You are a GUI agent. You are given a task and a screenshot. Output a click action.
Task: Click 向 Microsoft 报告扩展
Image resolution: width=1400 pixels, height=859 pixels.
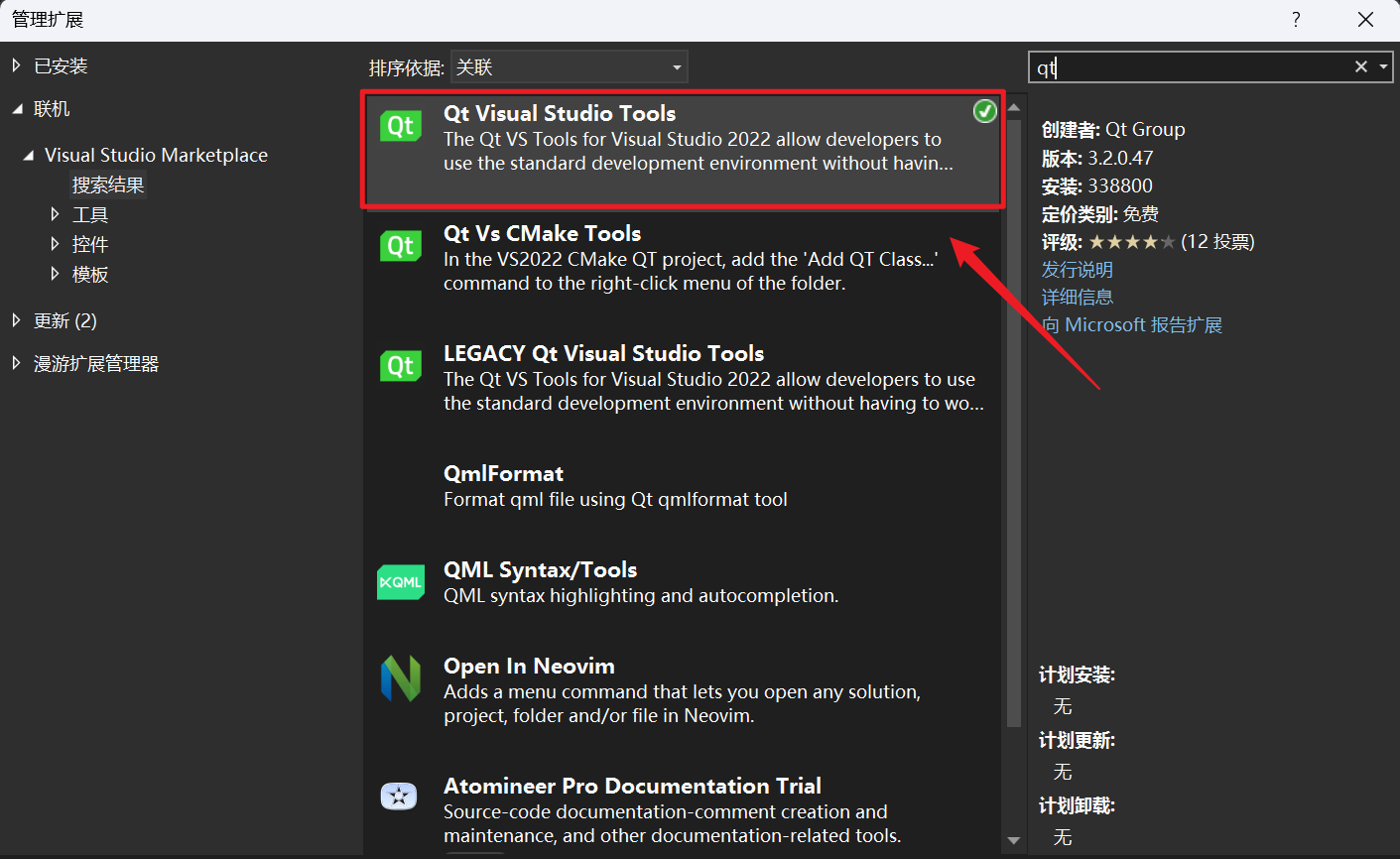1131,324
